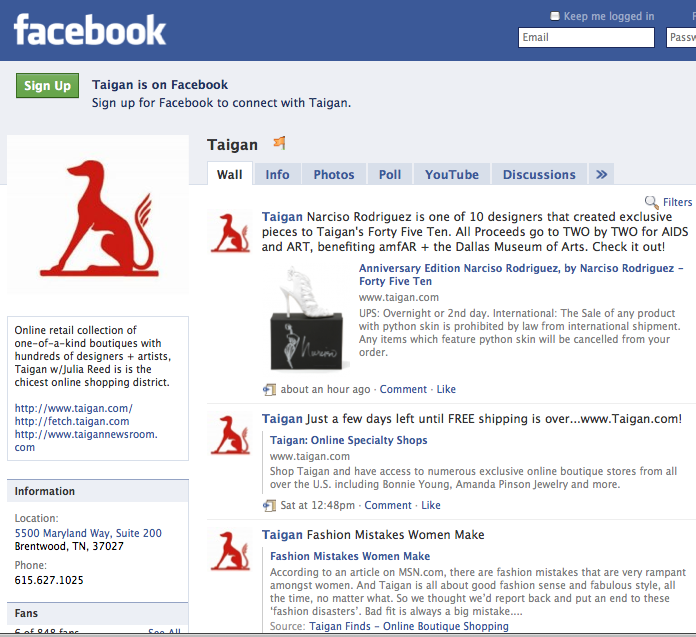Screen dimensions: 696x637
Task: Open '5500 Maryland Way, Suite 200' address link
Action: click(x=88, y=533)
